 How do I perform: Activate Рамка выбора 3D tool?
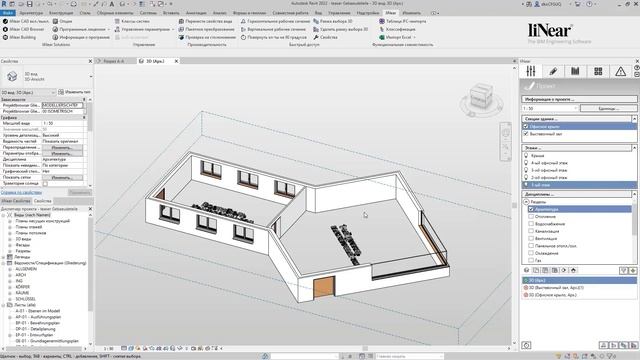coord(333,21)
